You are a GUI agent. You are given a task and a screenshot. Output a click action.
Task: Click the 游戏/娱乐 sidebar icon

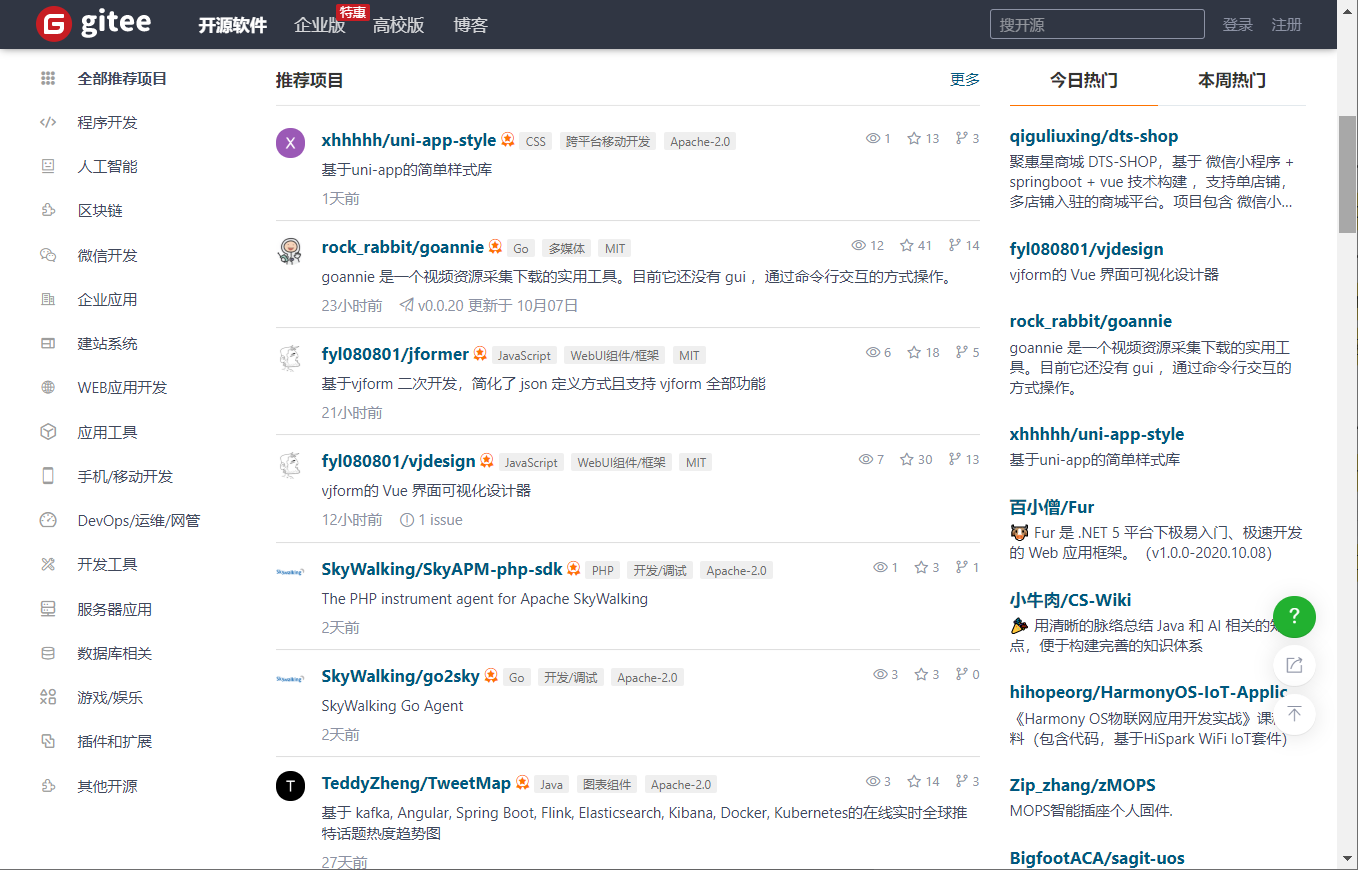pyautogui.click(x=48, y=697)
